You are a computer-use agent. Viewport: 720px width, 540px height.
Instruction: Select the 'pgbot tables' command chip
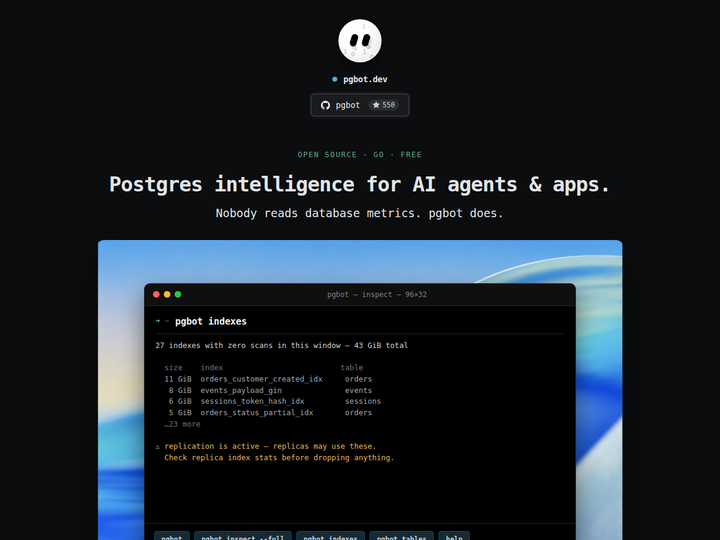click(401, 536)
